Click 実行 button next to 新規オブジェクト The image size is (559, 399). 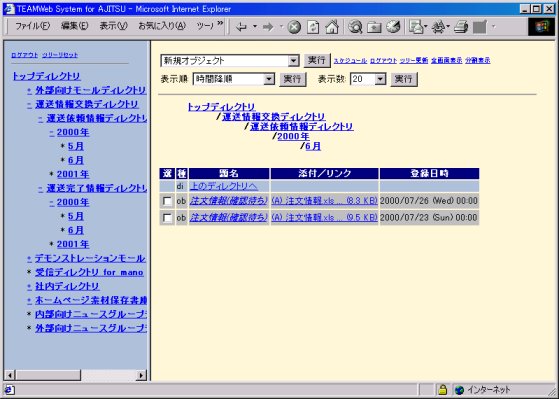coord(317,61)
